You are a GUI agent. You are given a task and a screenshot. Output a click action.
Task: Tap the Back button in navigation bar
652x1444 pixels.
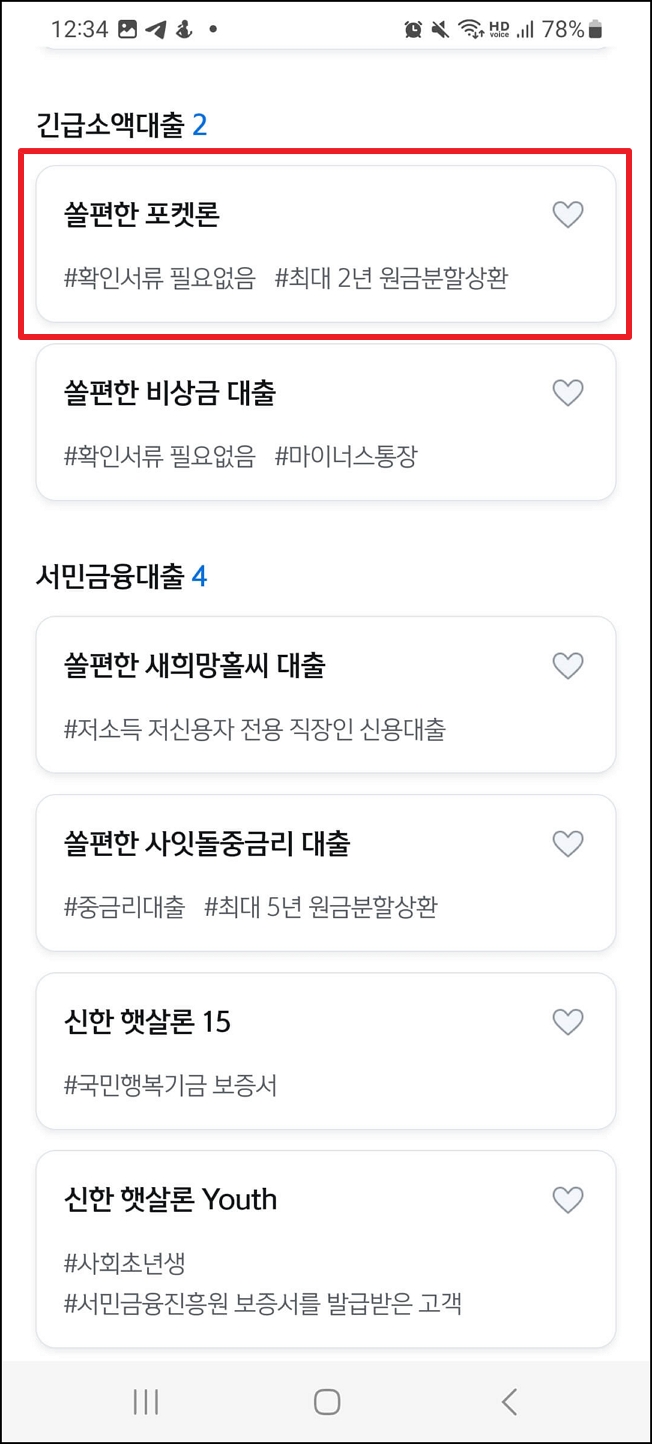(x=508, y=1402)
